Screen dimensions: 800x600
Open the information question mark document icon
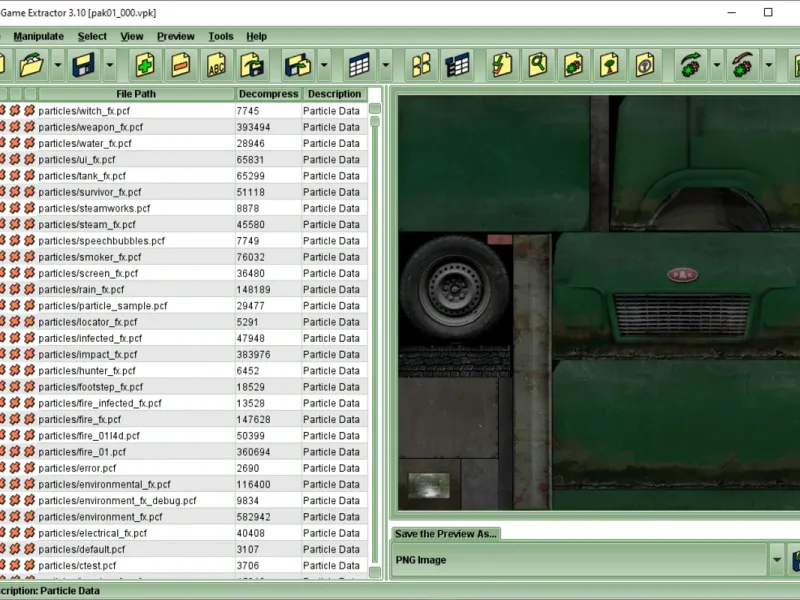[645, 65]
